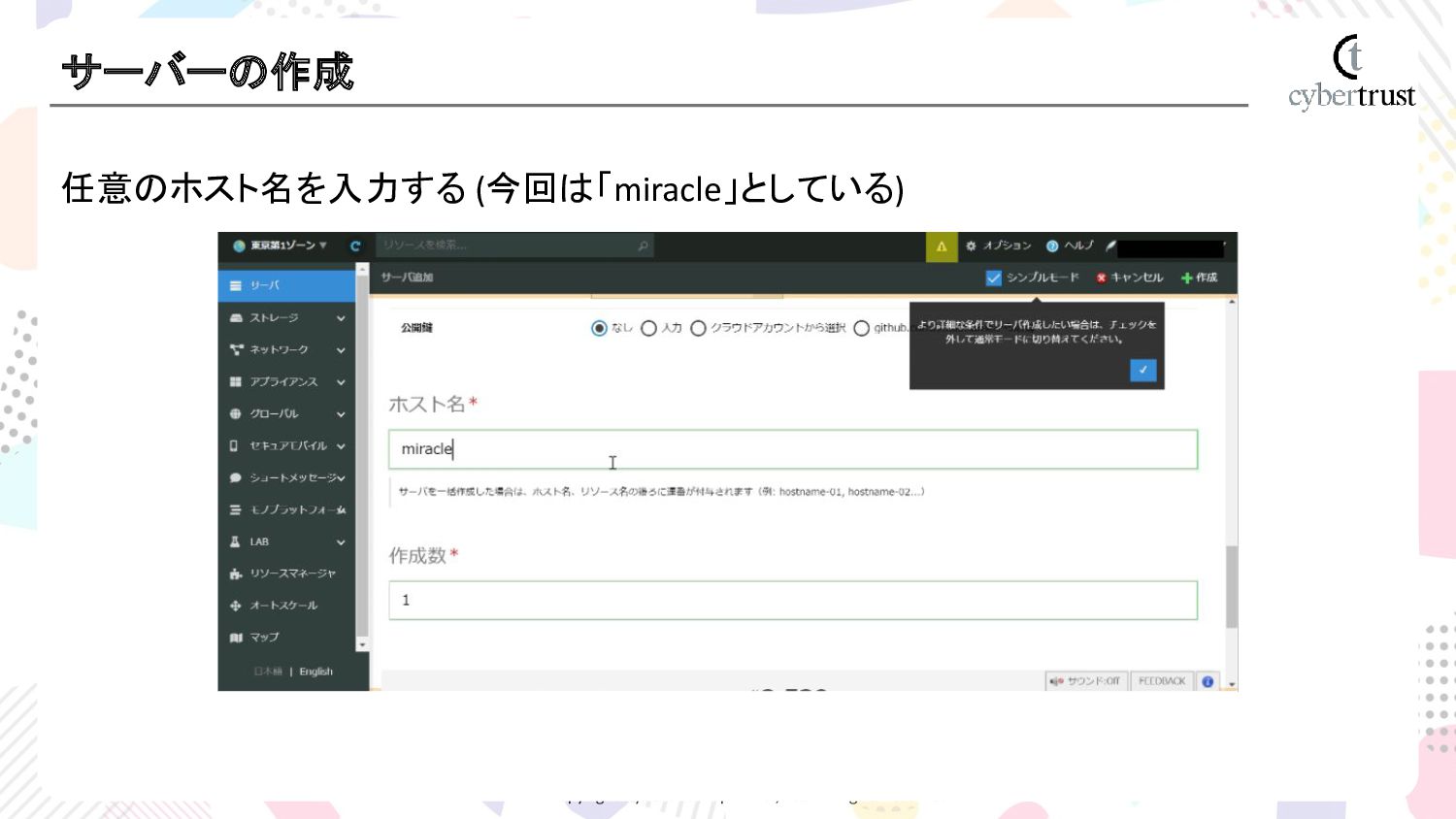
Task: Open the ヘルプ menu label
Action: click(1078, 246)
